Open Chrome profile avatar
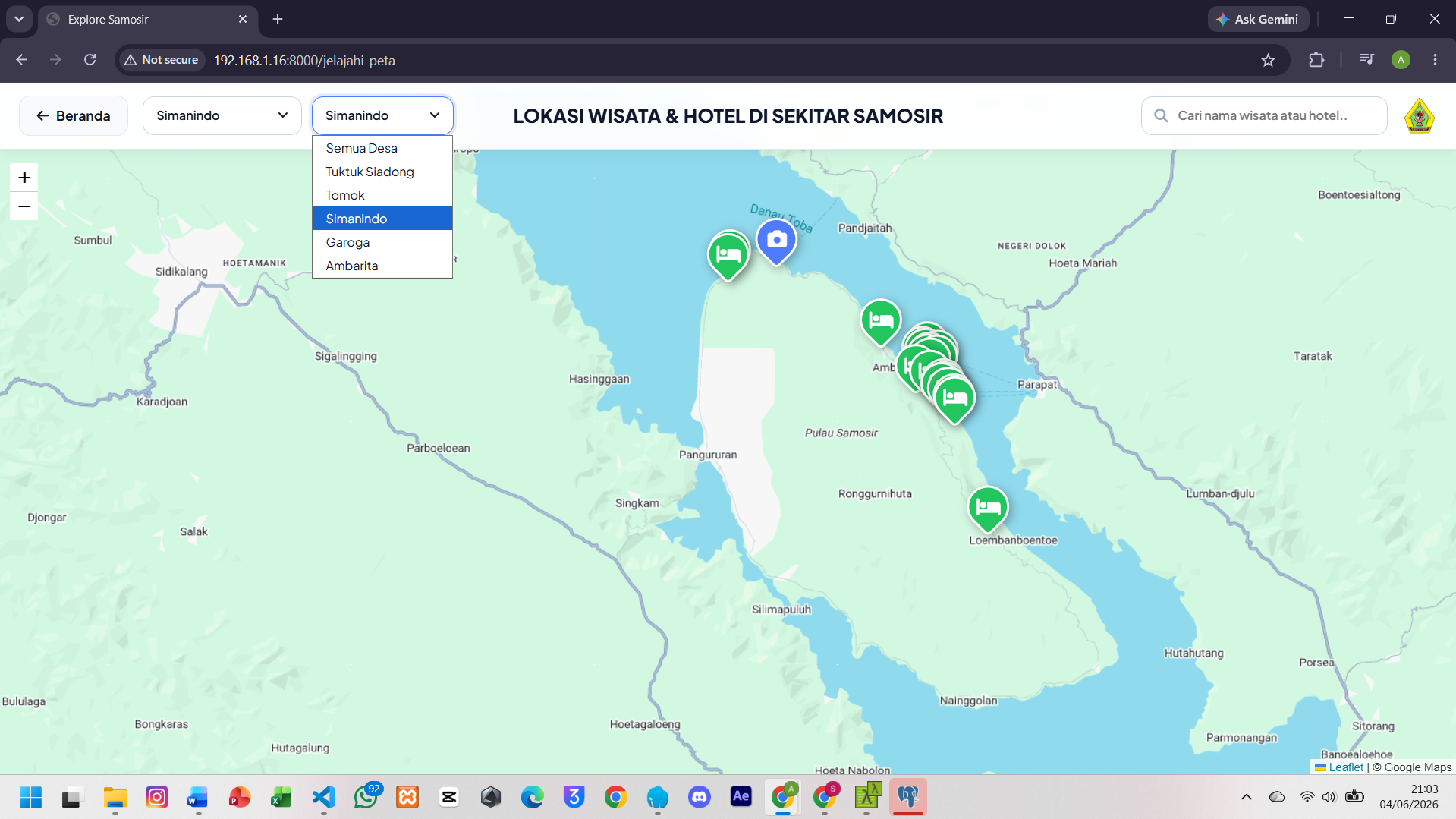This screenshot has height=819, width=1456. point(1401,60)
